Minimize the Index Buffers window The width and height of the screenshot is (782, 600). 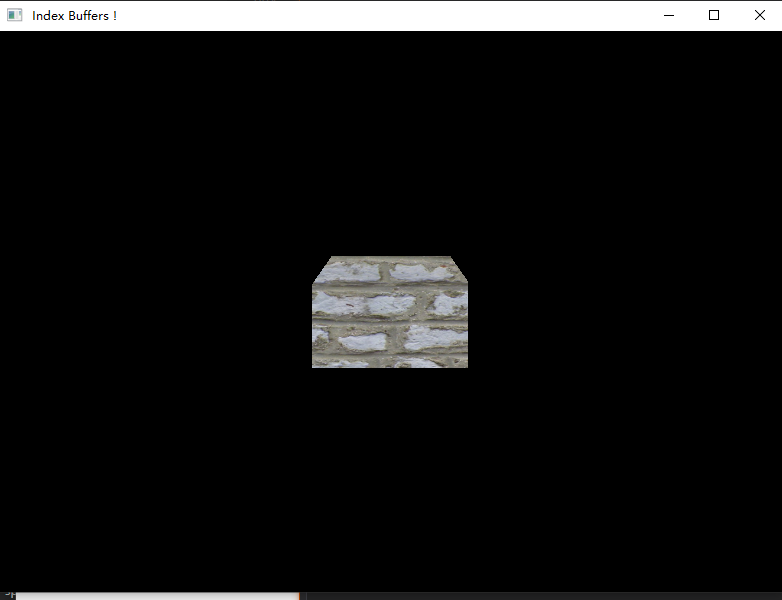(669, 15)
